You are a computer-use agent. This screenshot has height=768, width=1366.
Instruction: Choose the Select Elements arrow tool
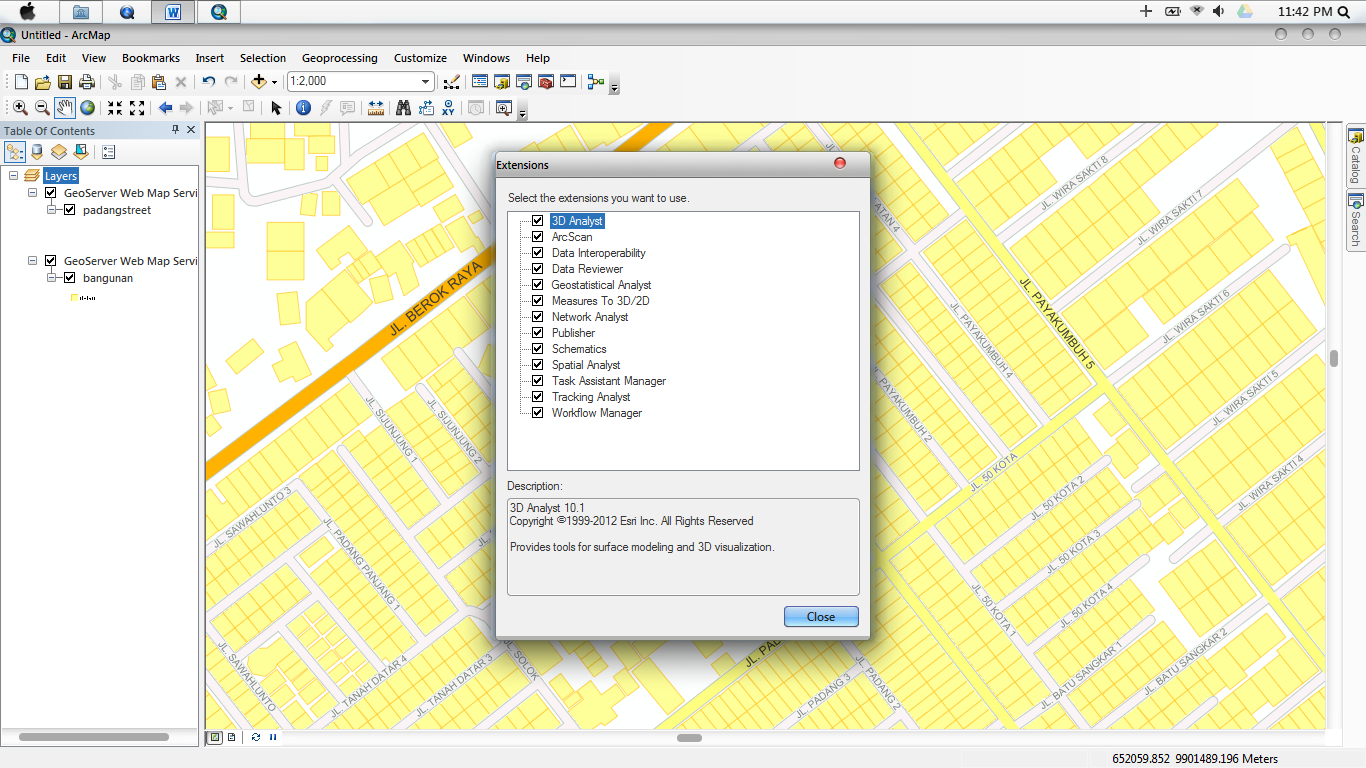[x=276, y=108]
